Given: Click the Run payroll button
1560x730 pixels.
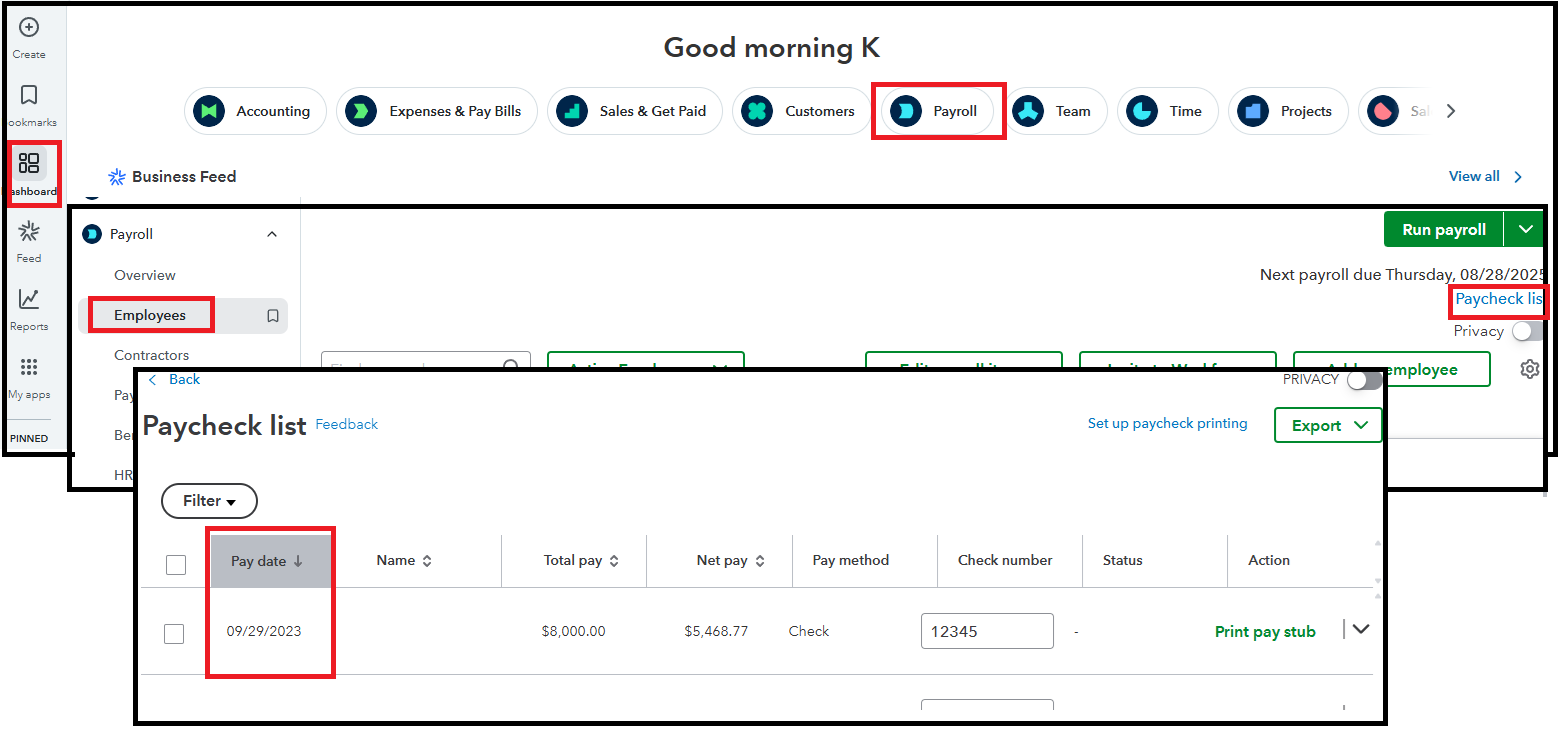Looking at the screenshot, I should point(1444,229).
